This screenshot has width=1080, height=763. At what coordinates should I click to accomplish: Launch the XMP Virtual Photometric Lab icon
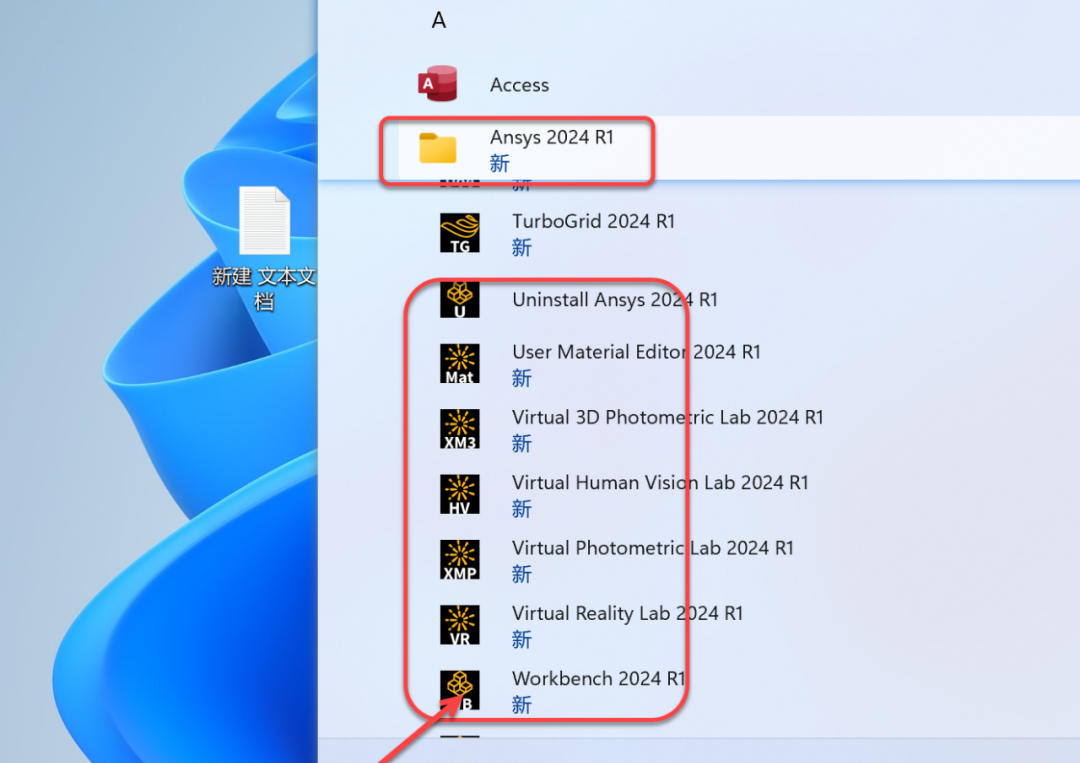coord(459,560)
